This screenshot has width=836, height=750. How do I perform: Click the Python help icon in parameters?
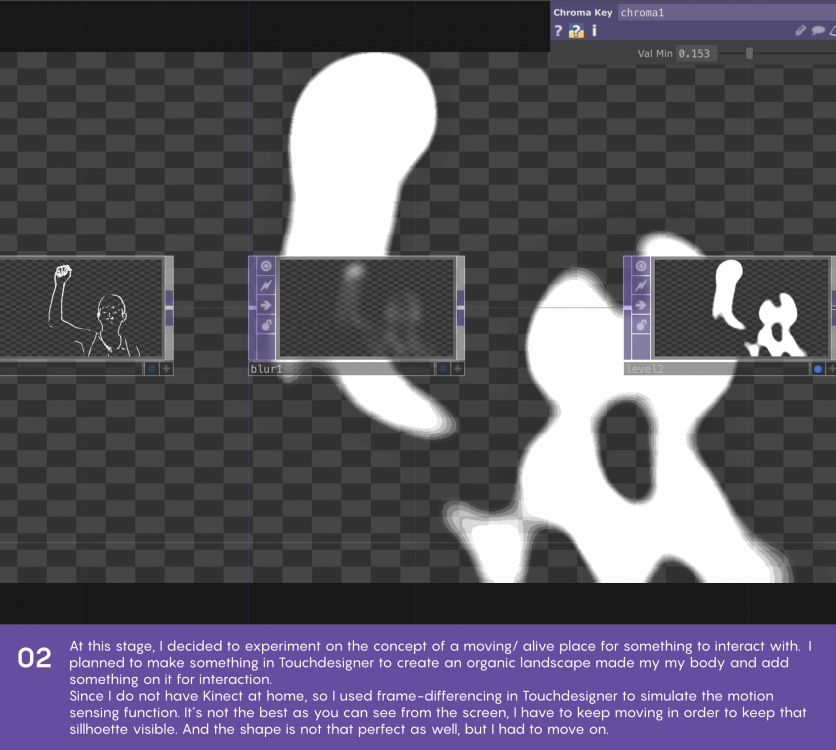[x=576, y=31]
